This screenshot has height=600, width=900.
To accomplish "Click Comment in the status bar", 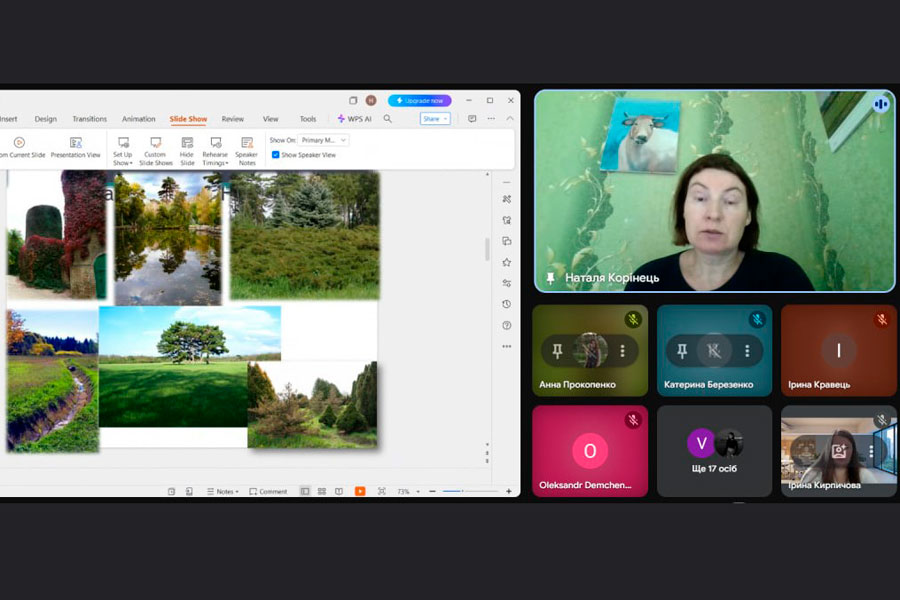I will [x=268, y=491].
